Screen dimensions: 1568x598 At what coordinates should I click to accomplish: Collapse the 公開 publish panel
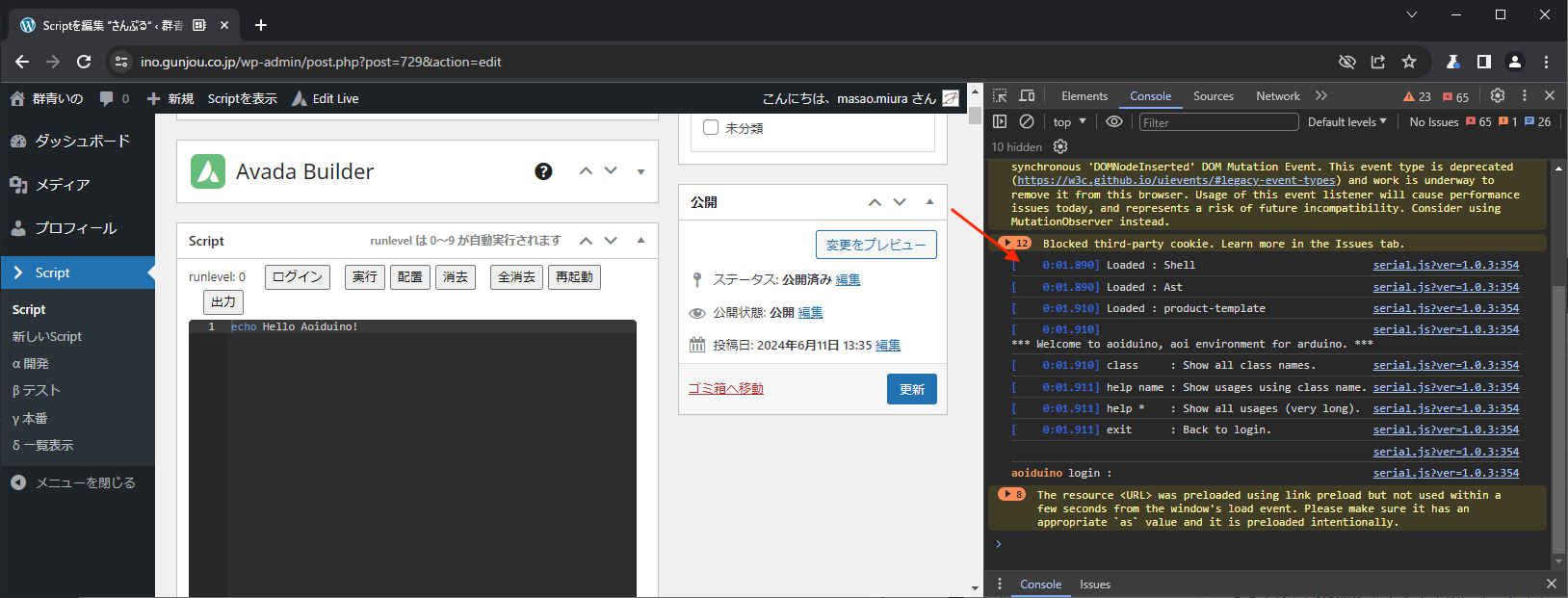point(929,202)
